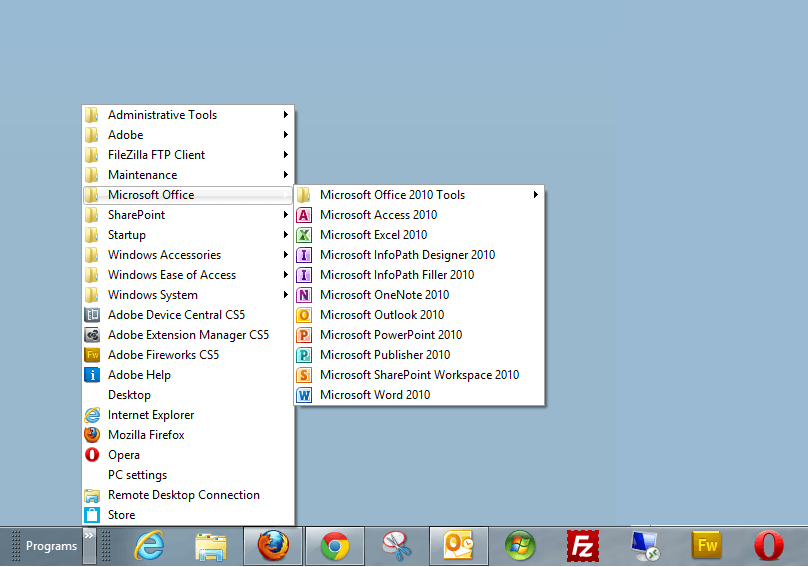The image size is (808, 567).
Task: Launch Microsoft Excel 2010
Action: [x=373, y=235]
